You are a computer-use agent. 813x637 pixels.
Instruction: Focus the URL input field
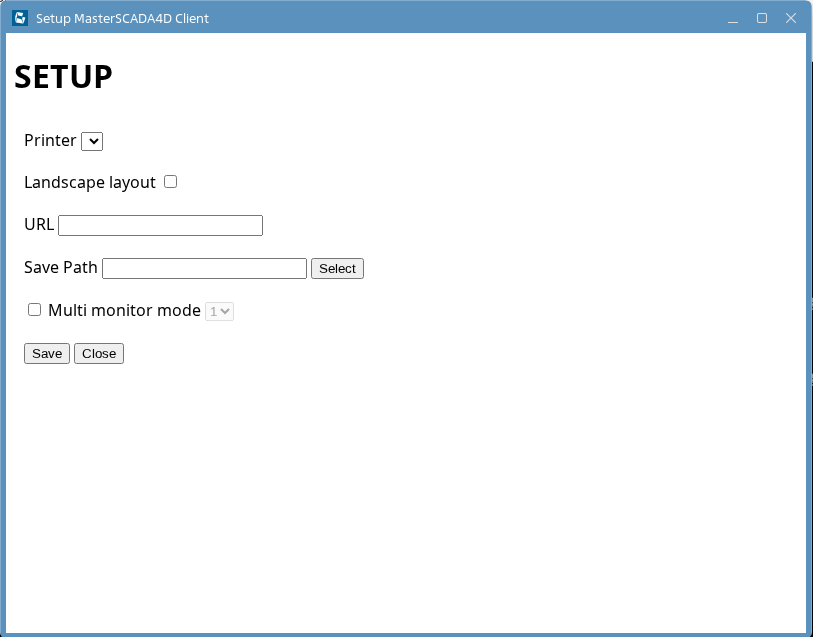coord(160,225)
